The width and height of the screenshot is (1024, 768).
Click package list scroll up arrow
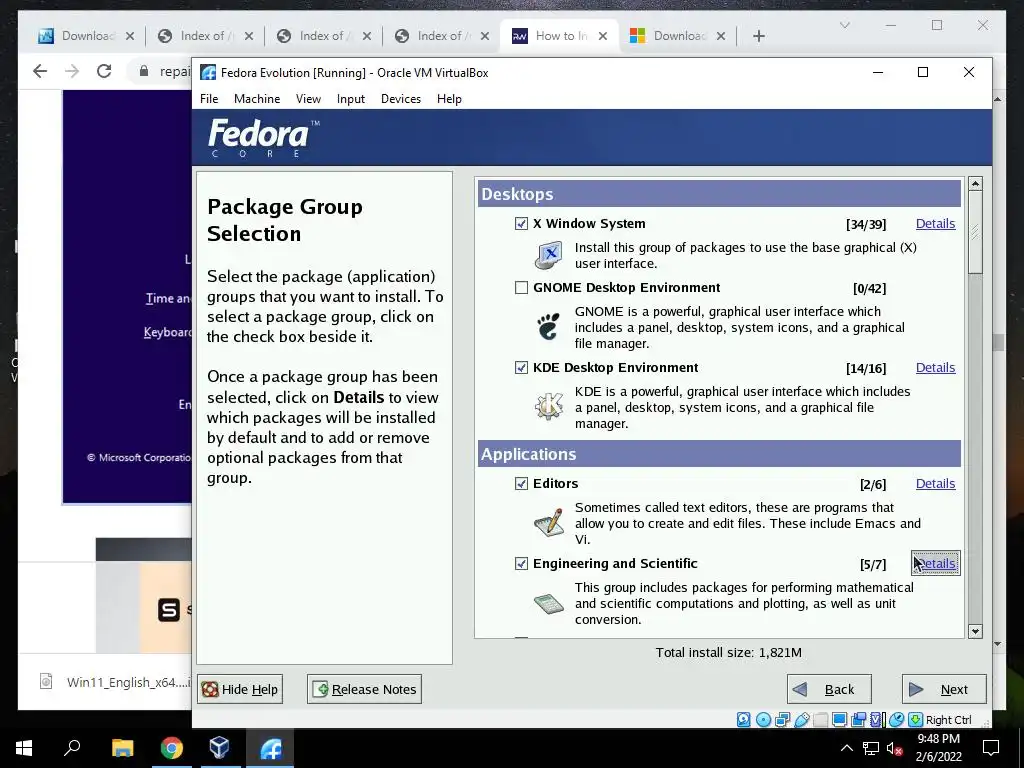975,184
